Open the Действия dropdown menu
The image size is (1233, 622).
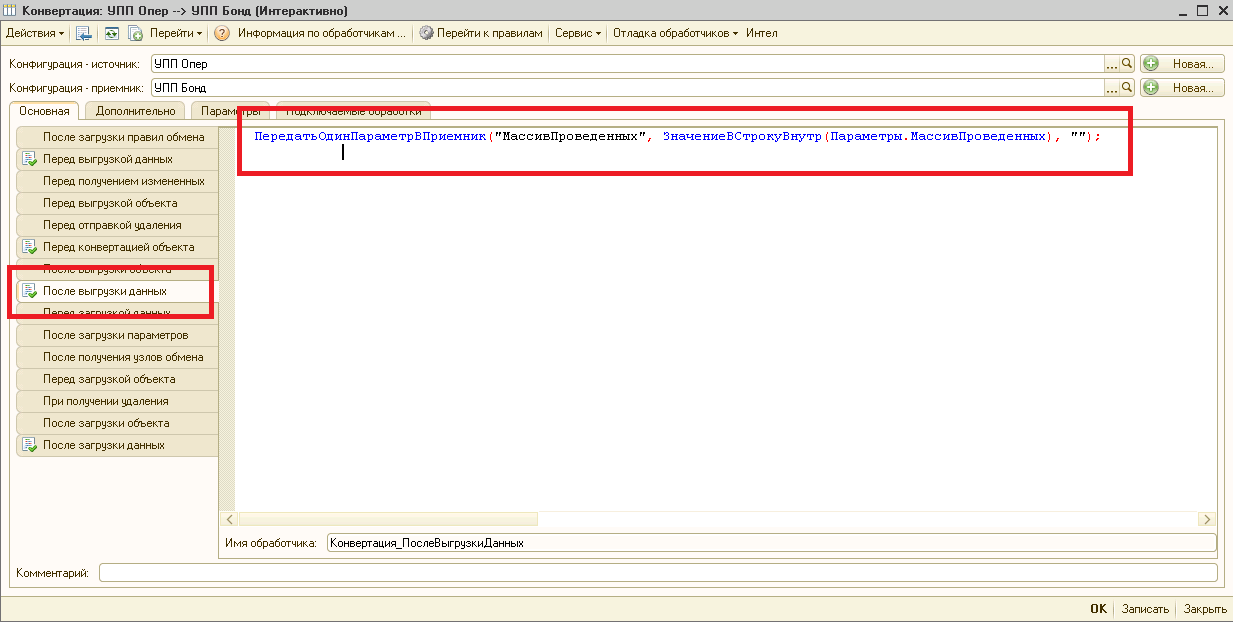[35, 33]
